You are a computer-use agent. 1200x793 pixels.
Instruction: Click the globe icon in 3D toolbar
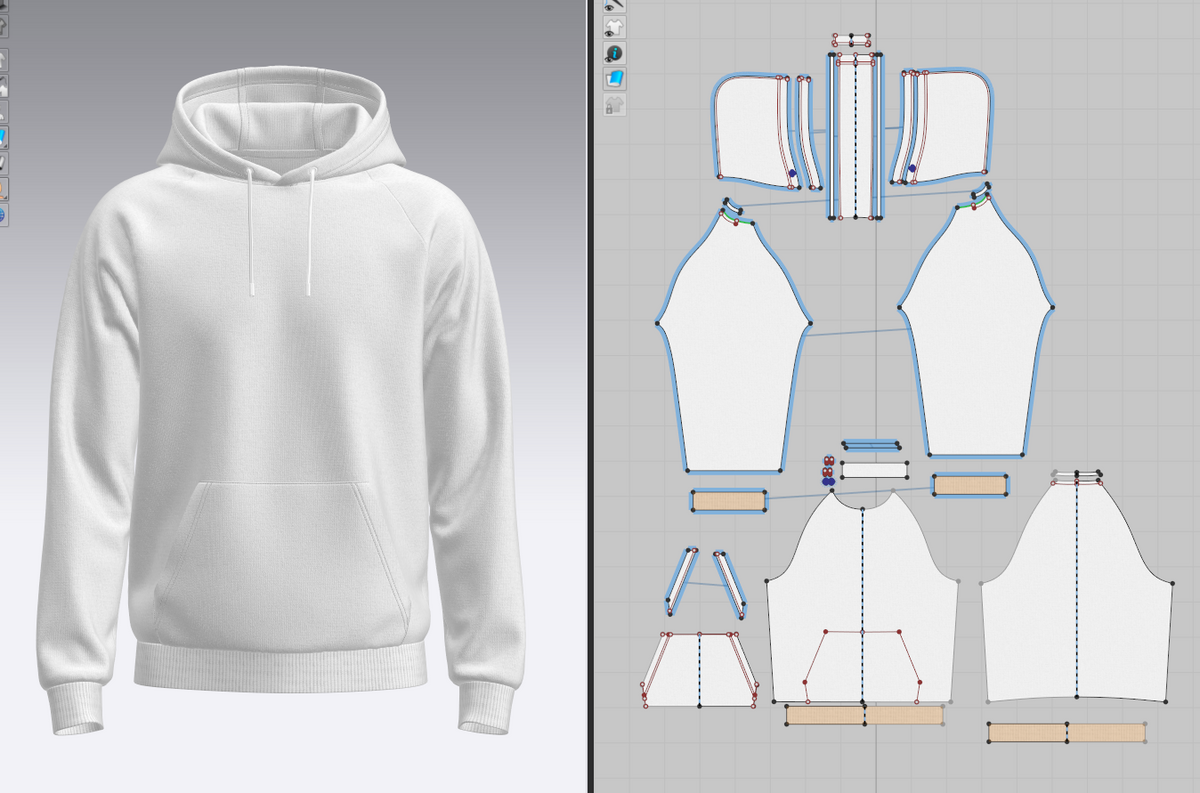[3, 214]
